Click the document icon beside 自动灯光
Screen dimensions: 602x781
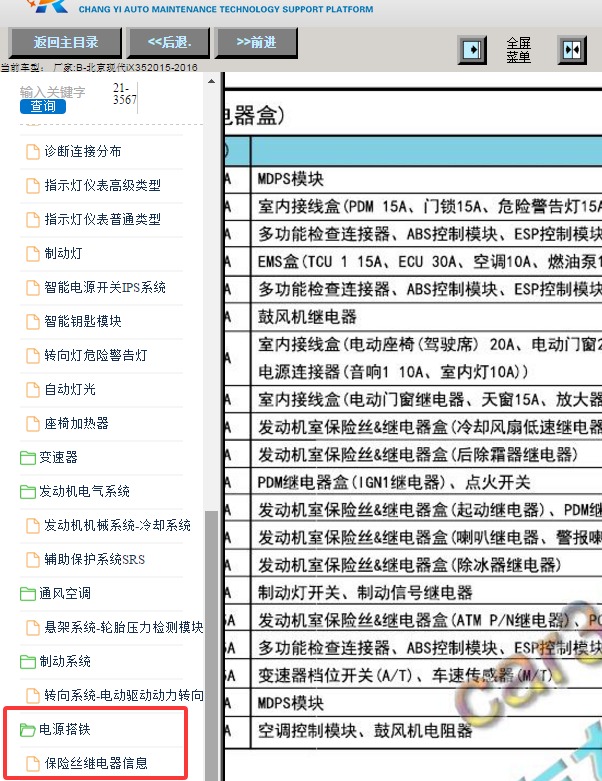(x=33, y=390)
